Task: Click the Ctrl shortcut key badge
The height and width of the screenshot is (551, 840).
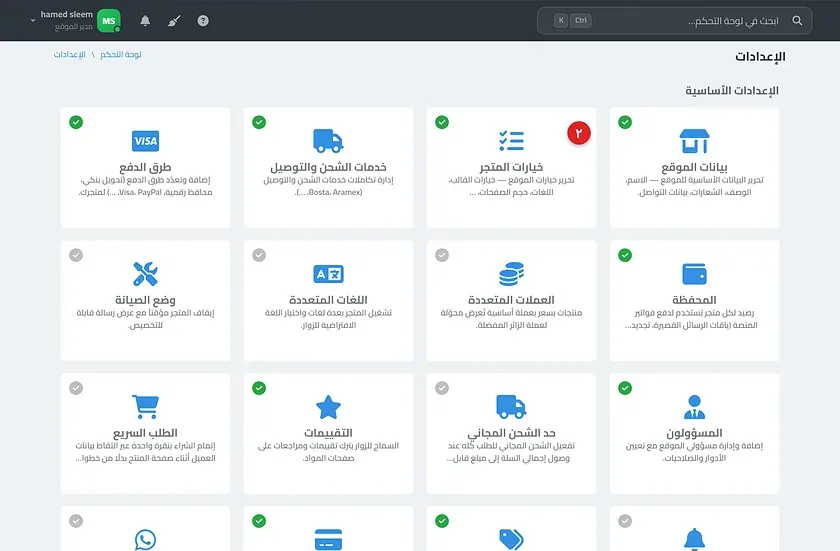Action: (581, 20)
